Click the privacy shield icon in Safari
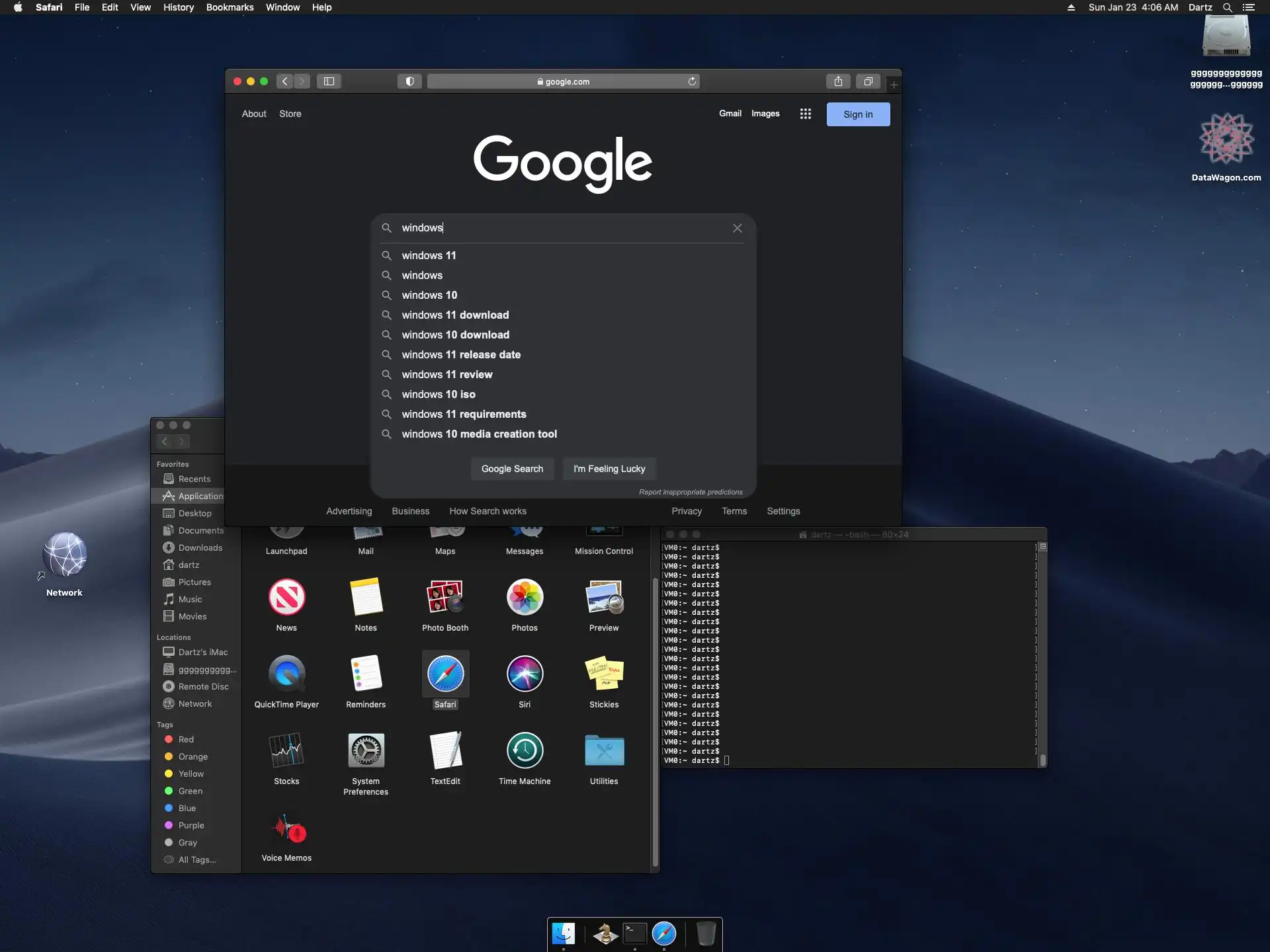The height and width of the screenshot is (952, 1270). coord(409,81)
